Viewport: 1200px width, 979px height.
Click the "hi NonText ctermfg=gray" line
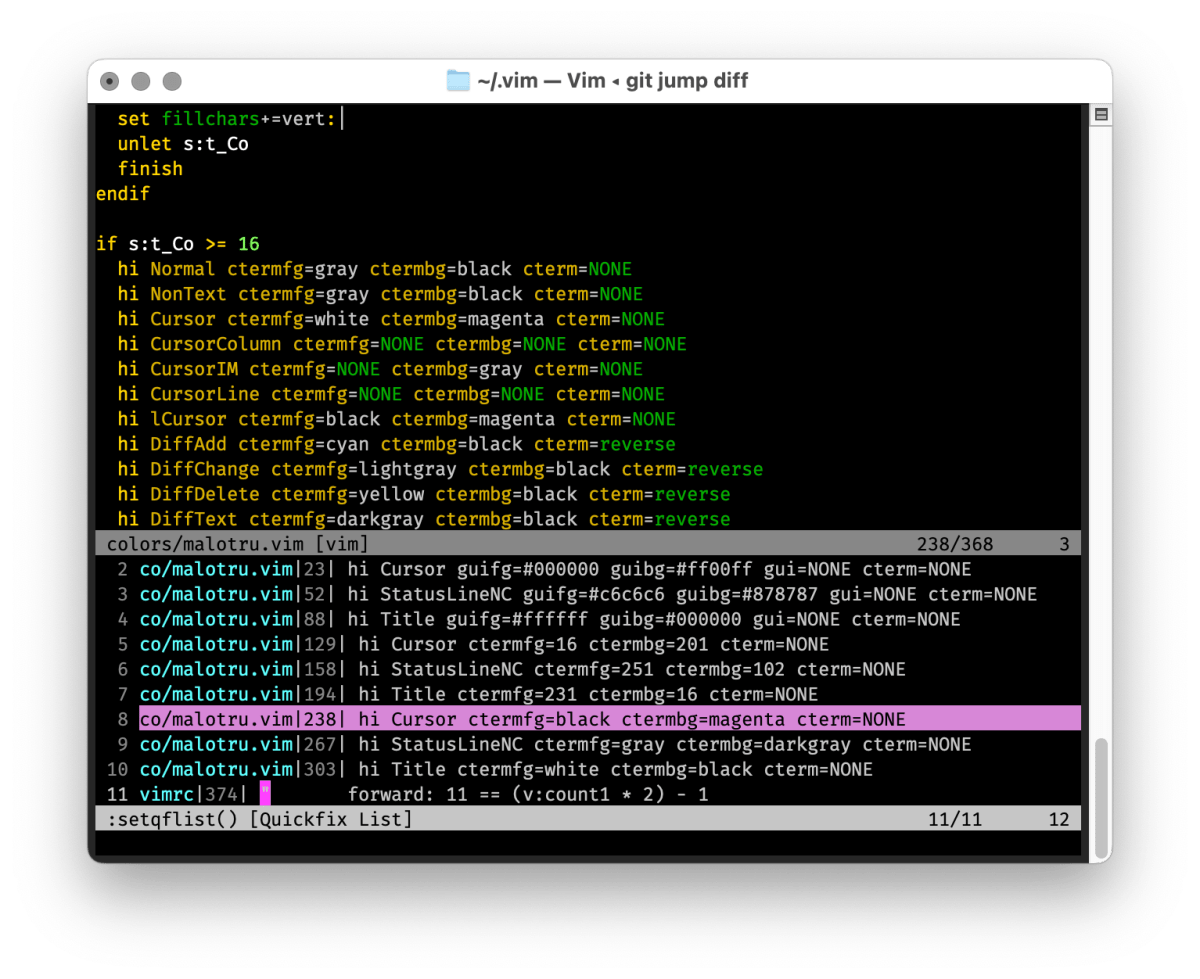point(380,294)
